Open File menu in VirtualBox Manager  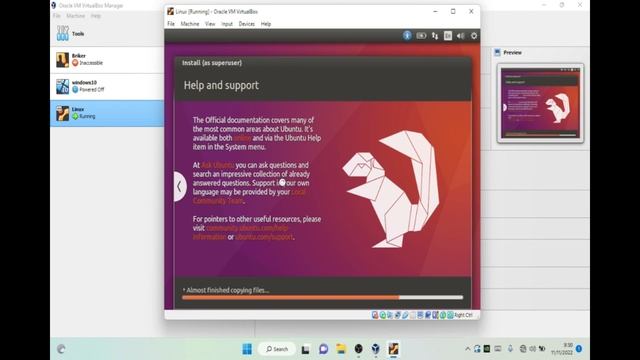(x=57, y=16)
